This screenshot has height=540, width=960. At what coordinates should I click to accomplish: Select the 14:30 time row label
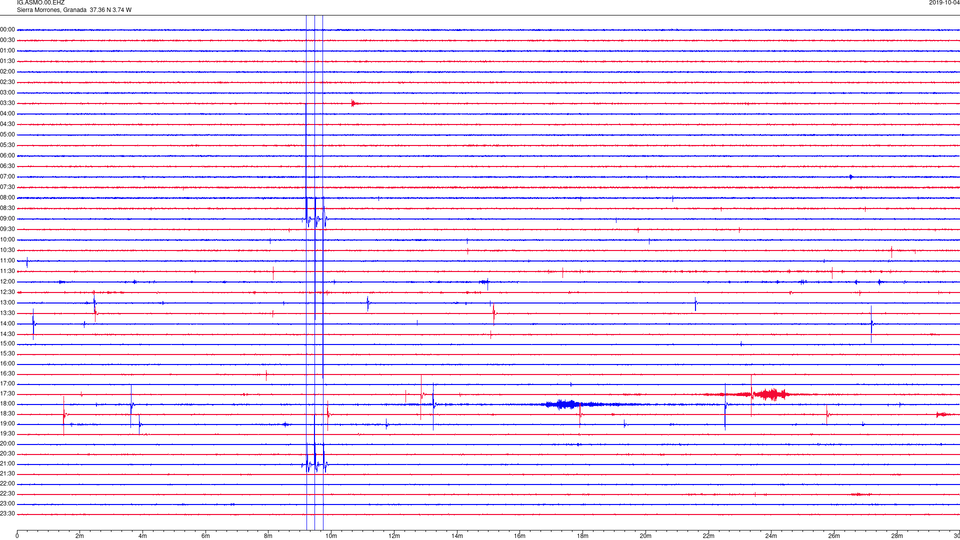point(7,334)
